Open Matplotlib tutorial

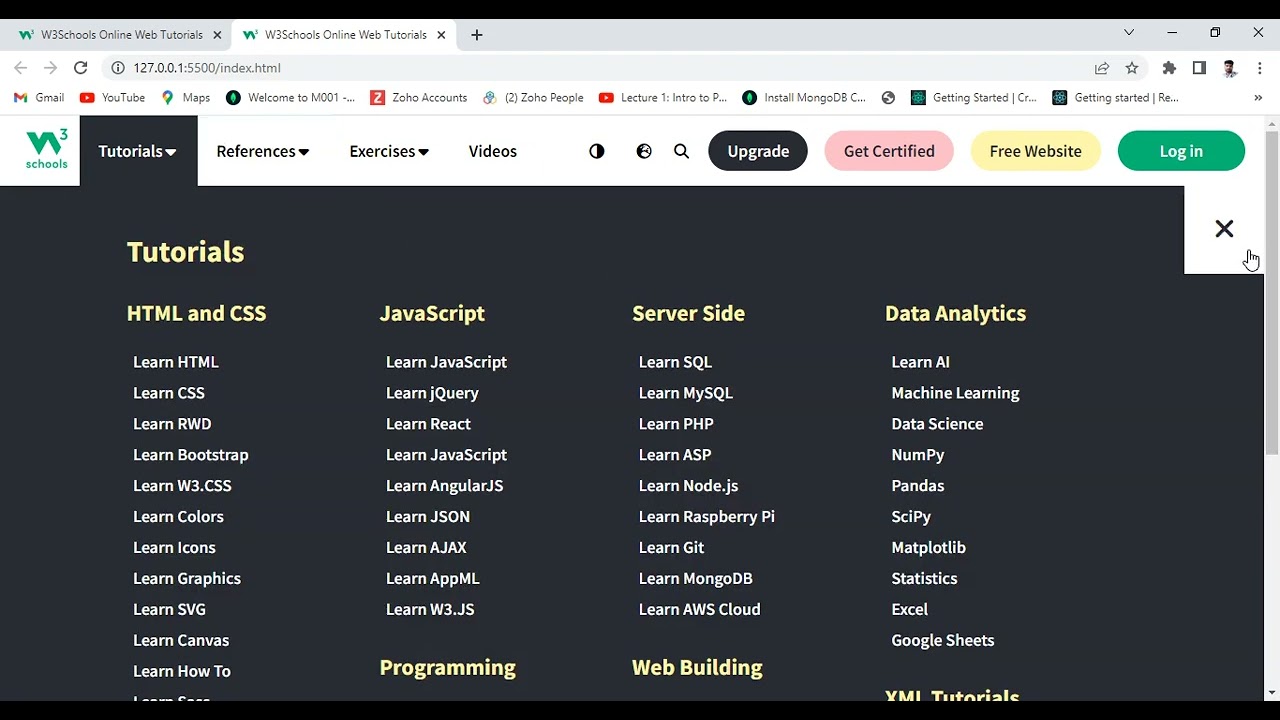pos(929,548)
